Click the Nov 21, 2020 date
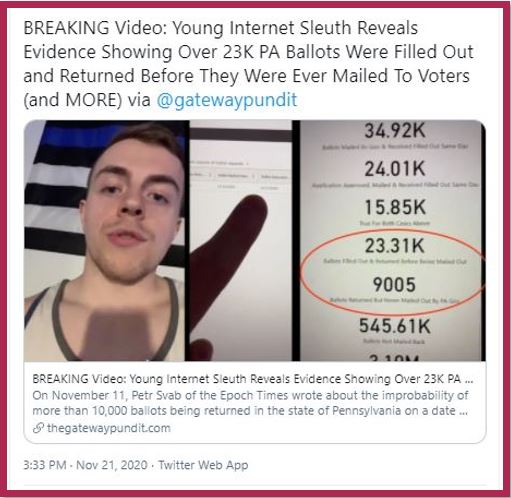 coord(112,465)
